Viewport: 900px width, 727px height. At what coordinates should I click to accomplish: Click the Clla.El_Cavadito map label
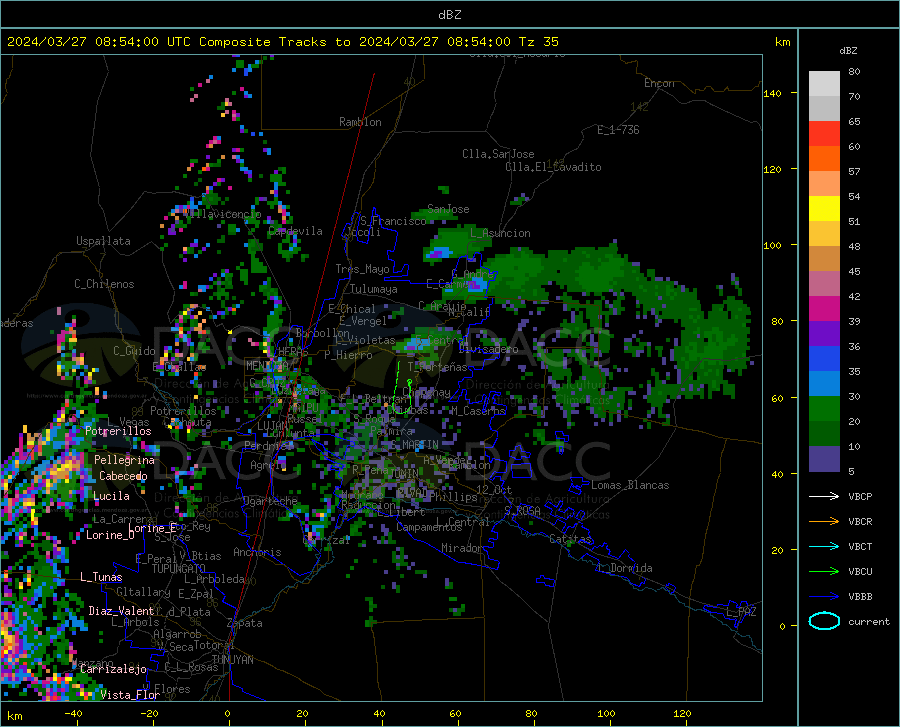[553, 167]
